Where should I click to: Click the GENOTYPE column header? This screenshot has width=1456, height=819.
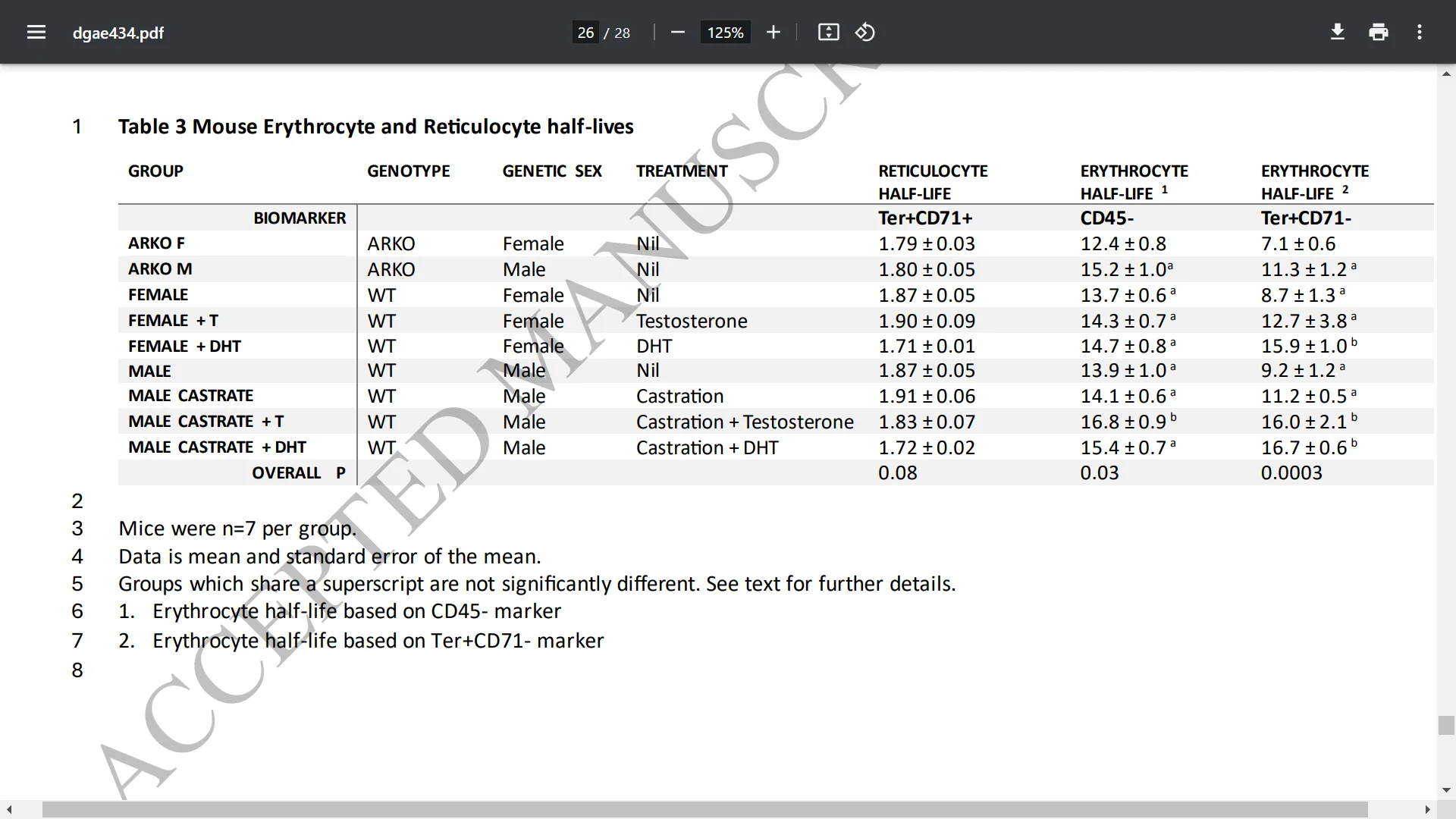(x=409, y=171)
